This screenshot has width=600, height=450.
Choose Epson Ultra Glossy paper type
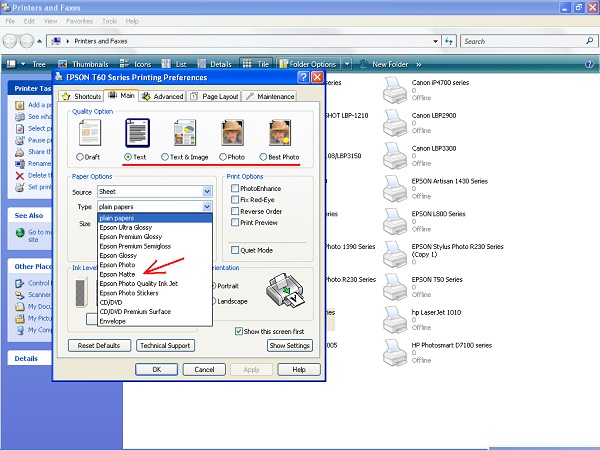coord(155,227)
